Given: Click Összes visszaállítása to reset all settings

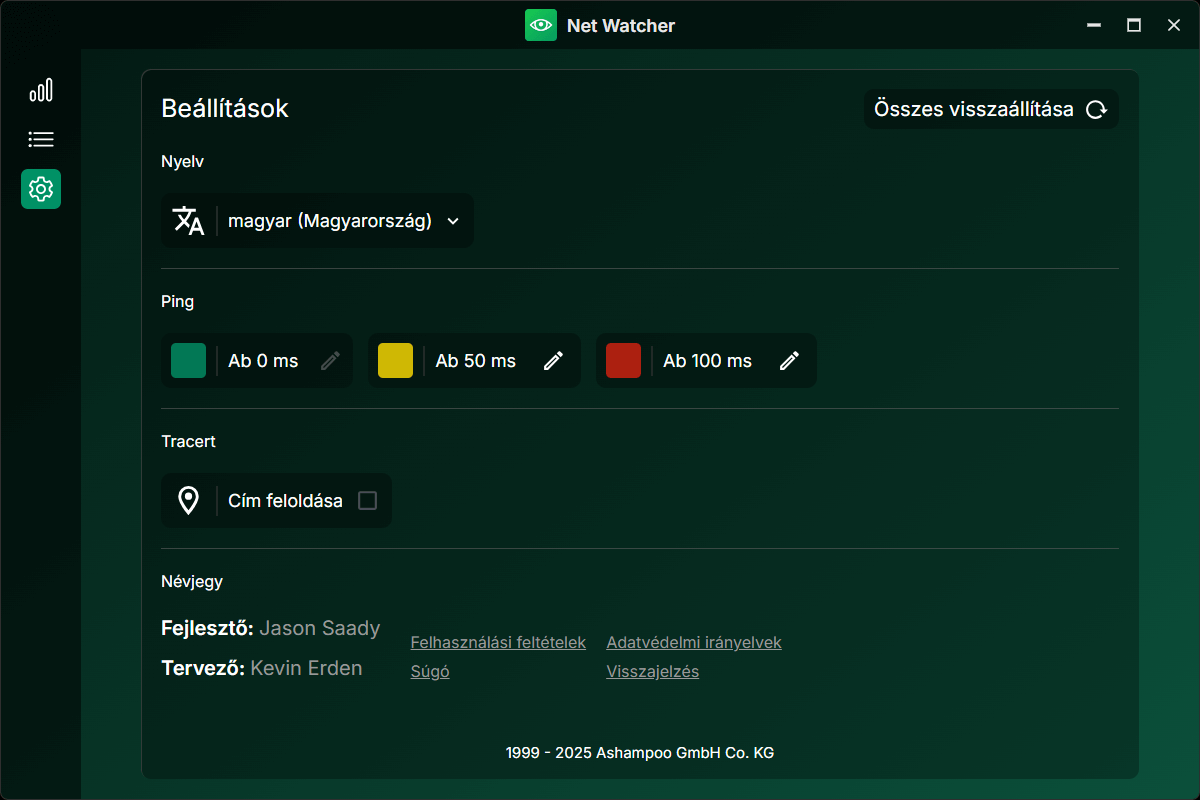Looking at the screenshot, I should [975, 109].
